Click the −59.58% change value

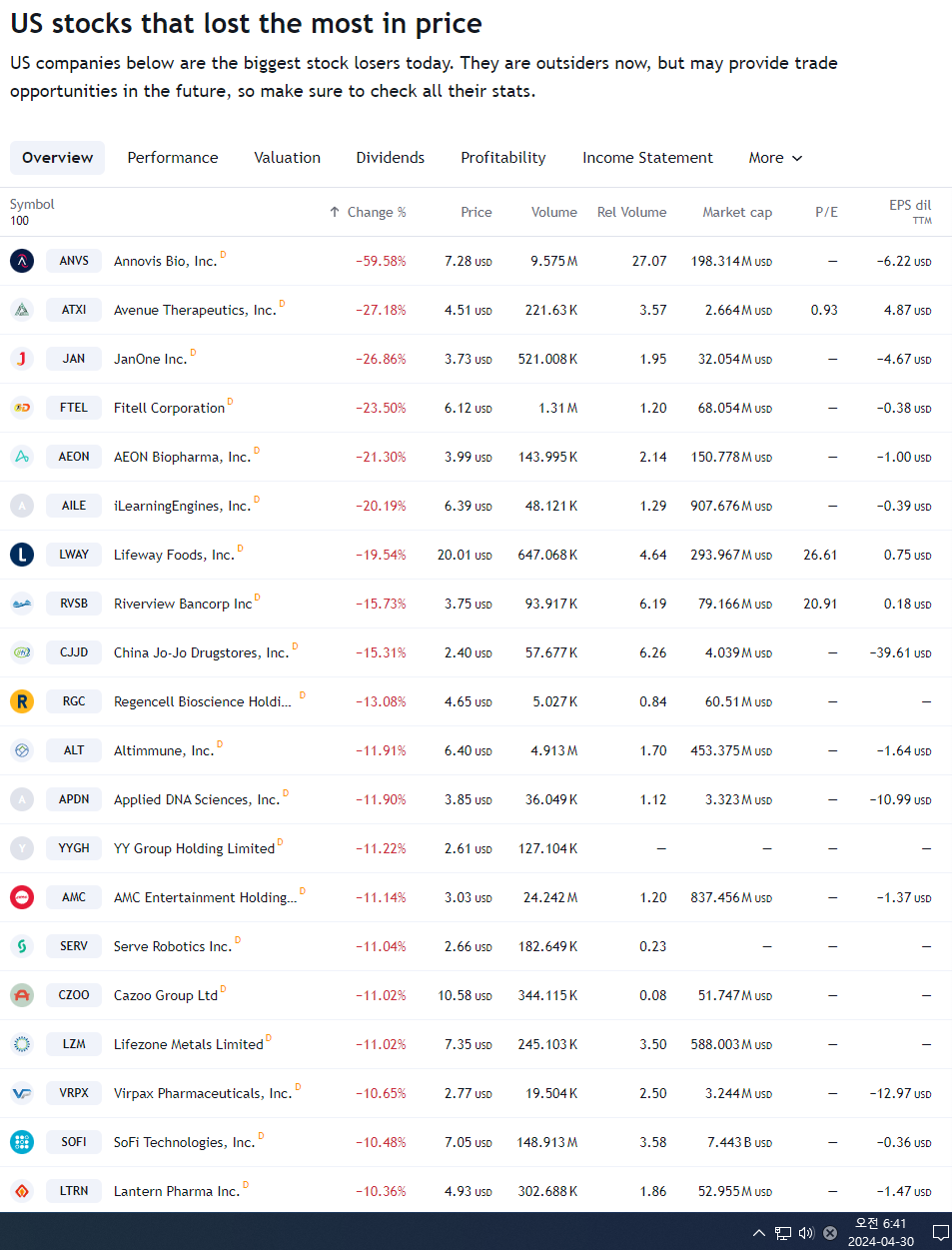tap(381, 261)
